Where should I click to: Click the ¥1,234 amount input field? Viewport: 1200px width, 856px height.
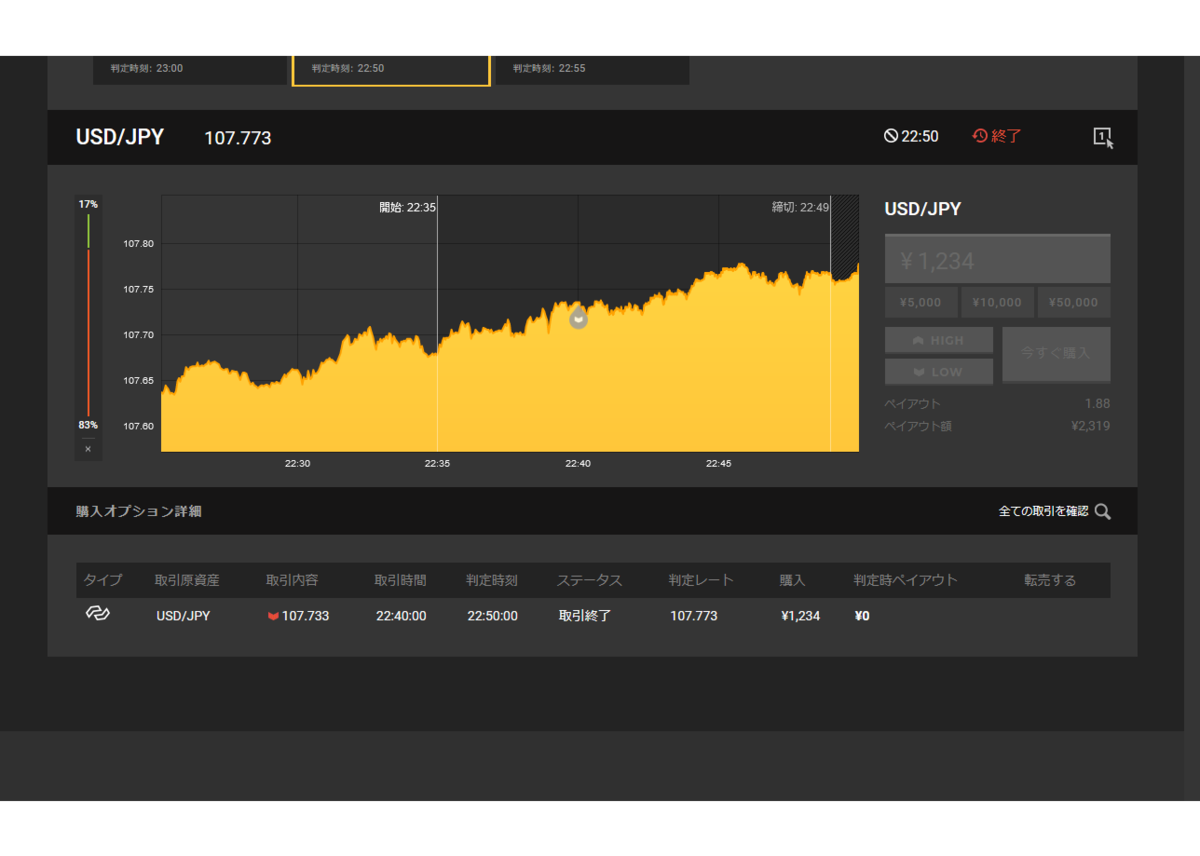click(997, 260)
